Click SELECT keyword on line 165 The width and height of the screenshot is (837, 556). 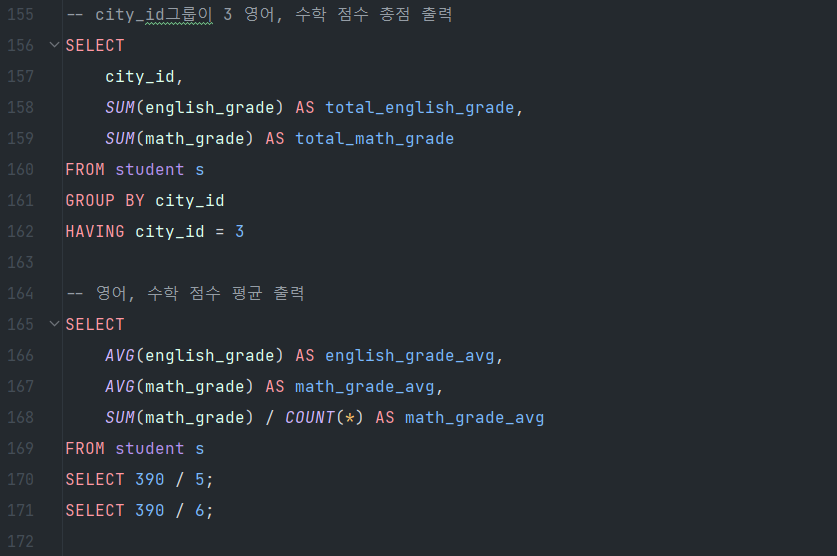[95, 324]
